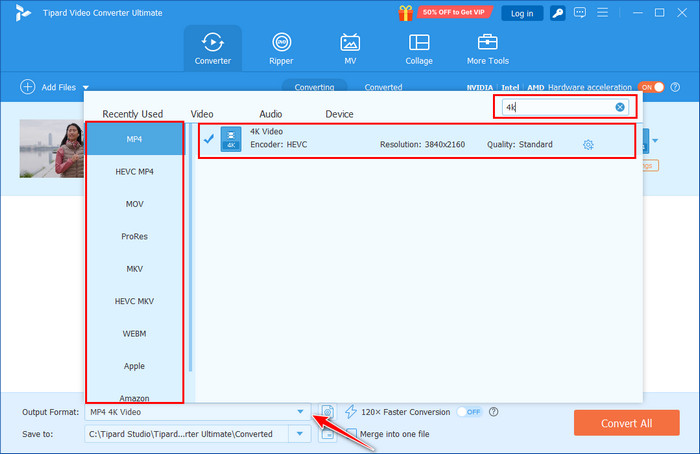Open the Add Files dropdown arrow

pos(86,88)
